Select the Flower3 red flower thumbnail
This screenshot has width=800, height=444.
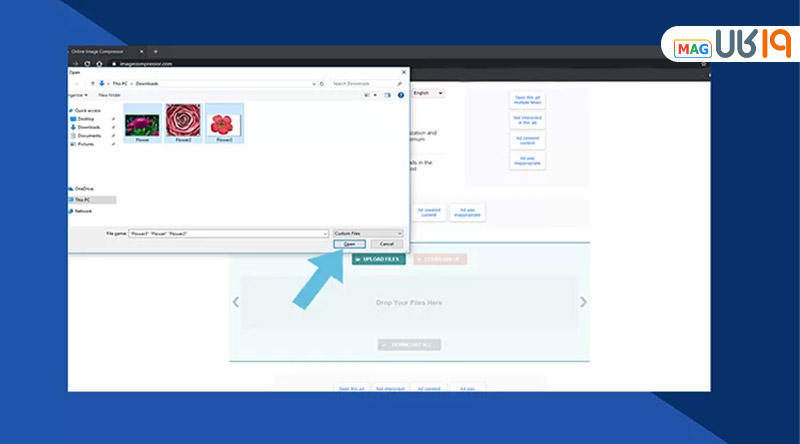pos(224,124)
